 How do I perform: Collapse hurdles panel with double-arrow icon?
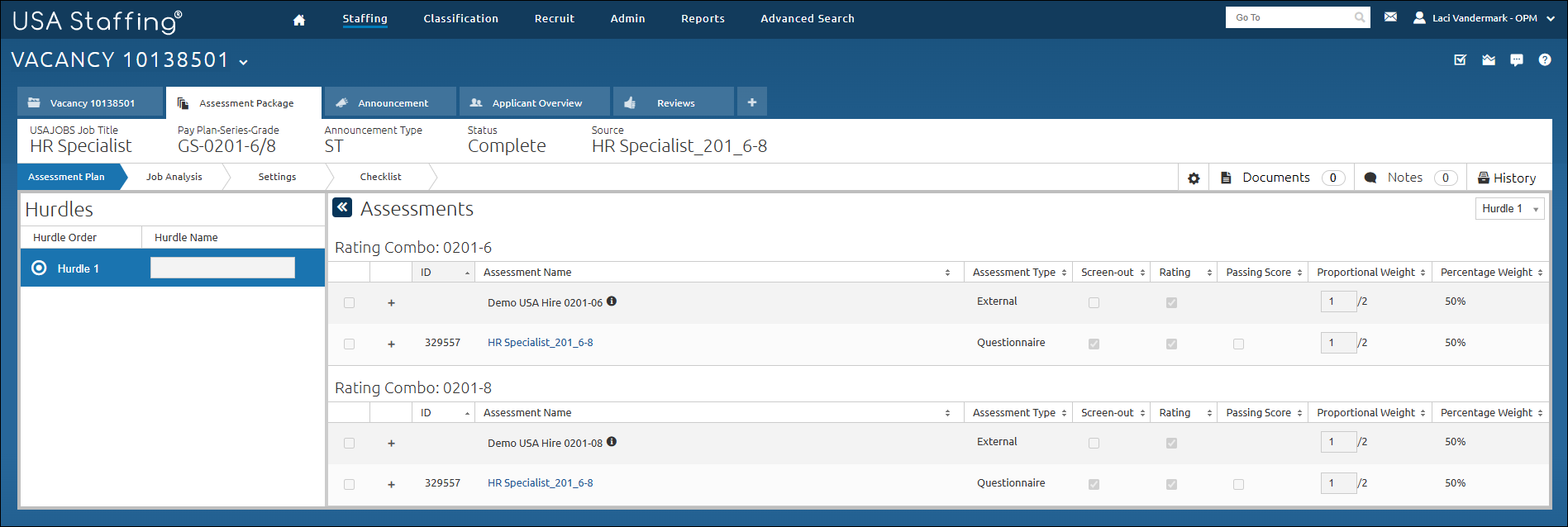(x=342, y=207)
